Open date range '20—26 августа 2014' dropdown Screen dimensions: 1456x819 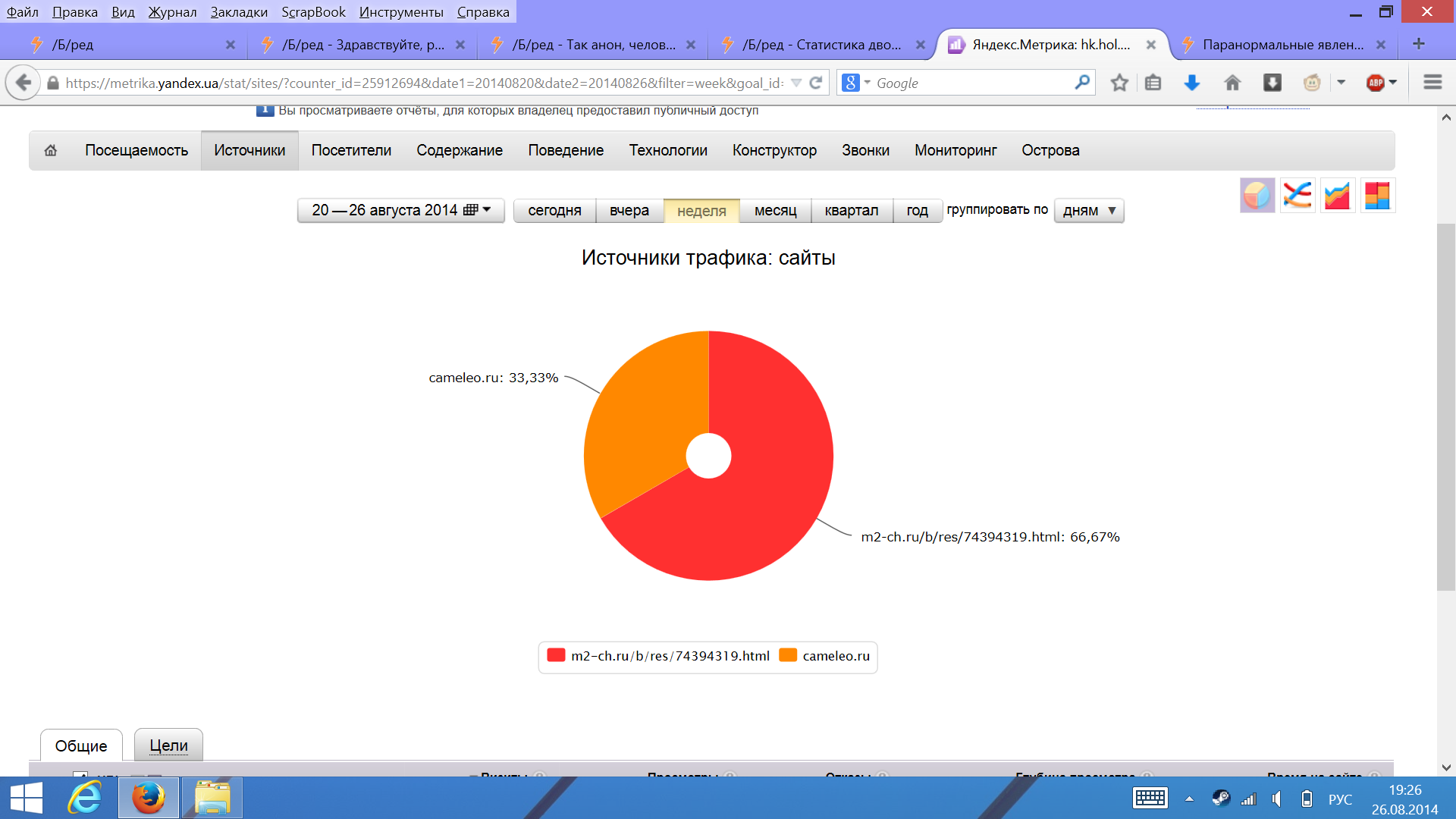[x=400, y=210]
